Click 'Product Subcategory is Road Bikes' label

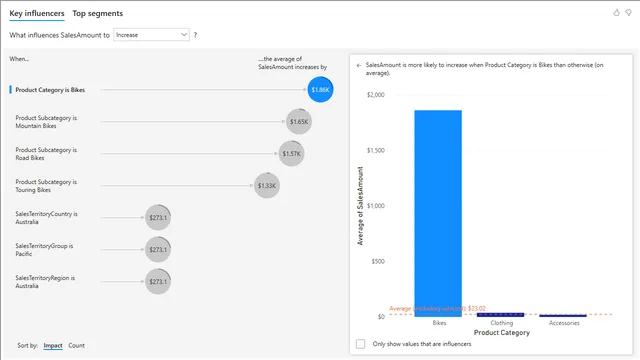(x=46, y=154)
